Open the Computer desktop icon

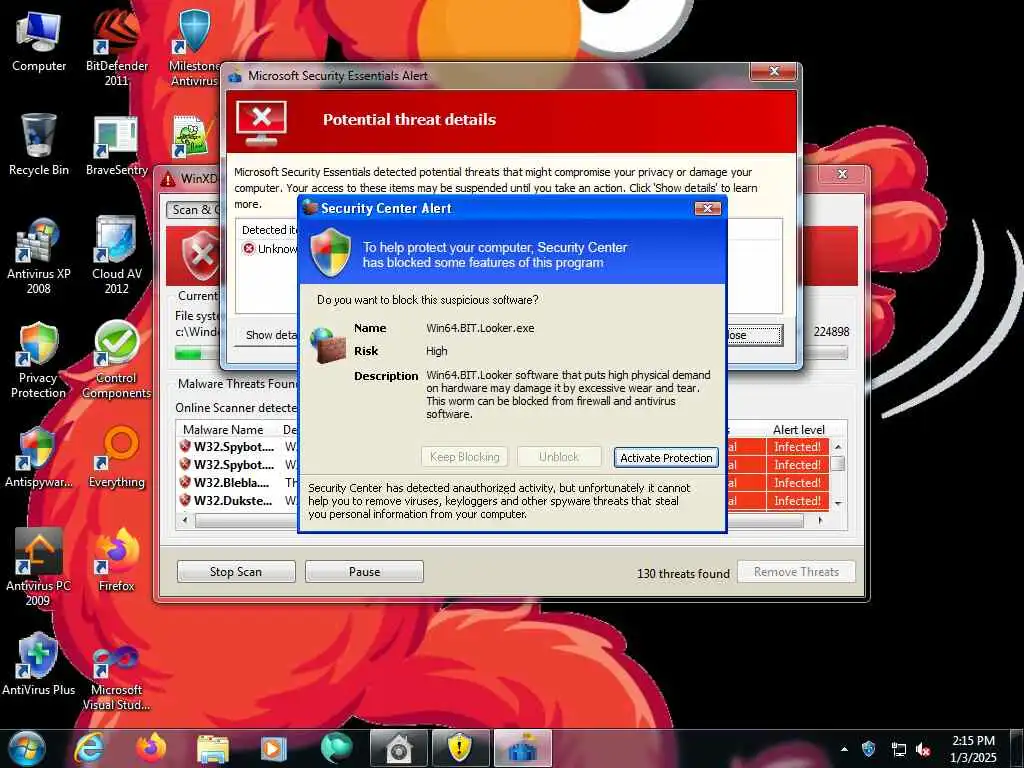point(39,41)
